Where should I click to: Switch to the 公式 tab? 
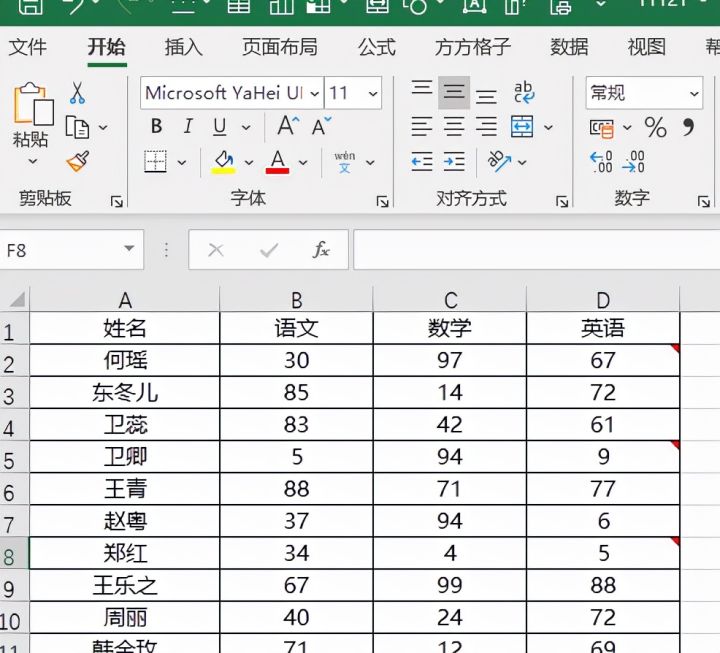click(x=377, y=47)
